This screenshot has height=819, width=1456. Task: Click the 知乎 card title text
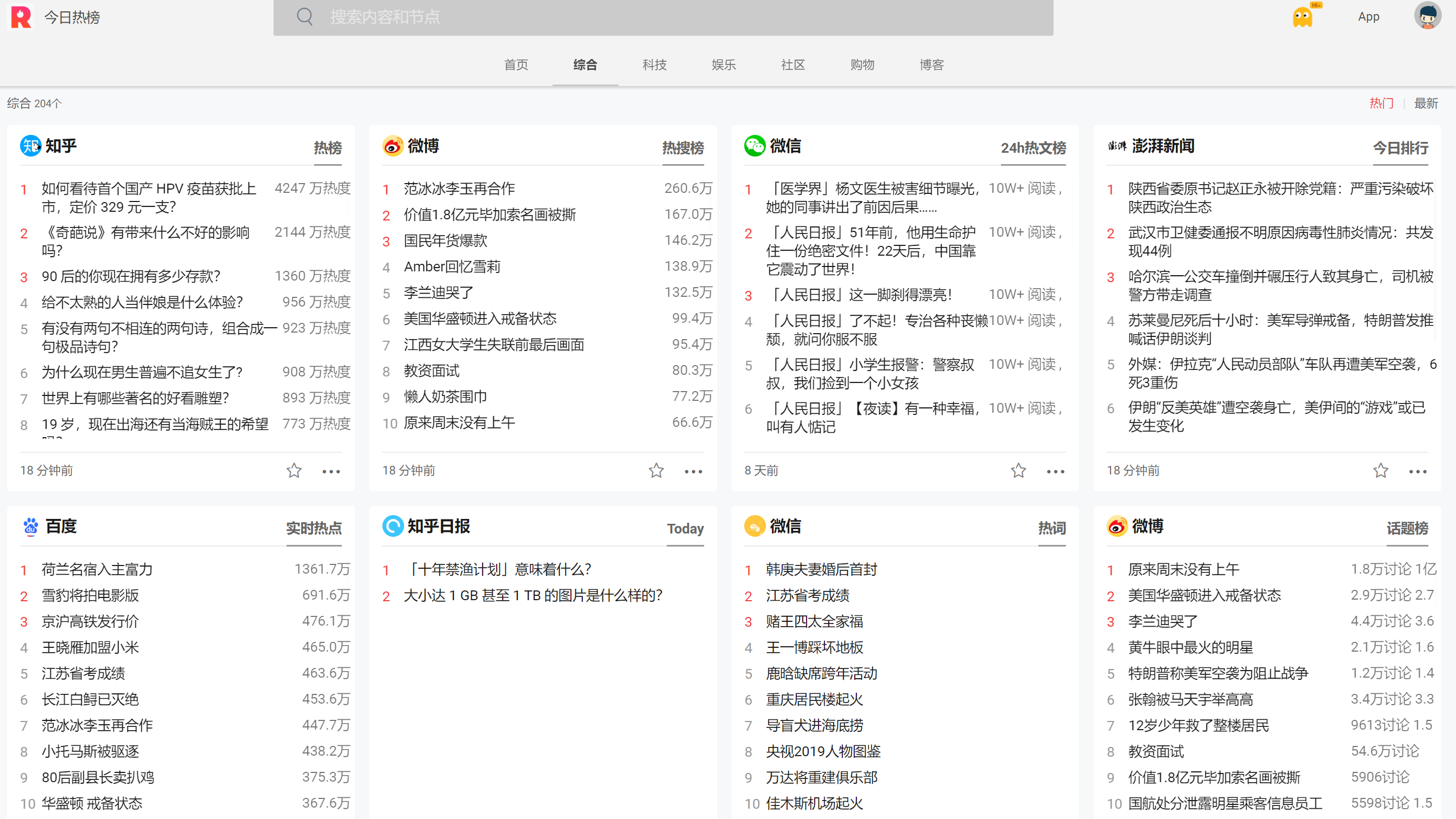click(61, 146)
